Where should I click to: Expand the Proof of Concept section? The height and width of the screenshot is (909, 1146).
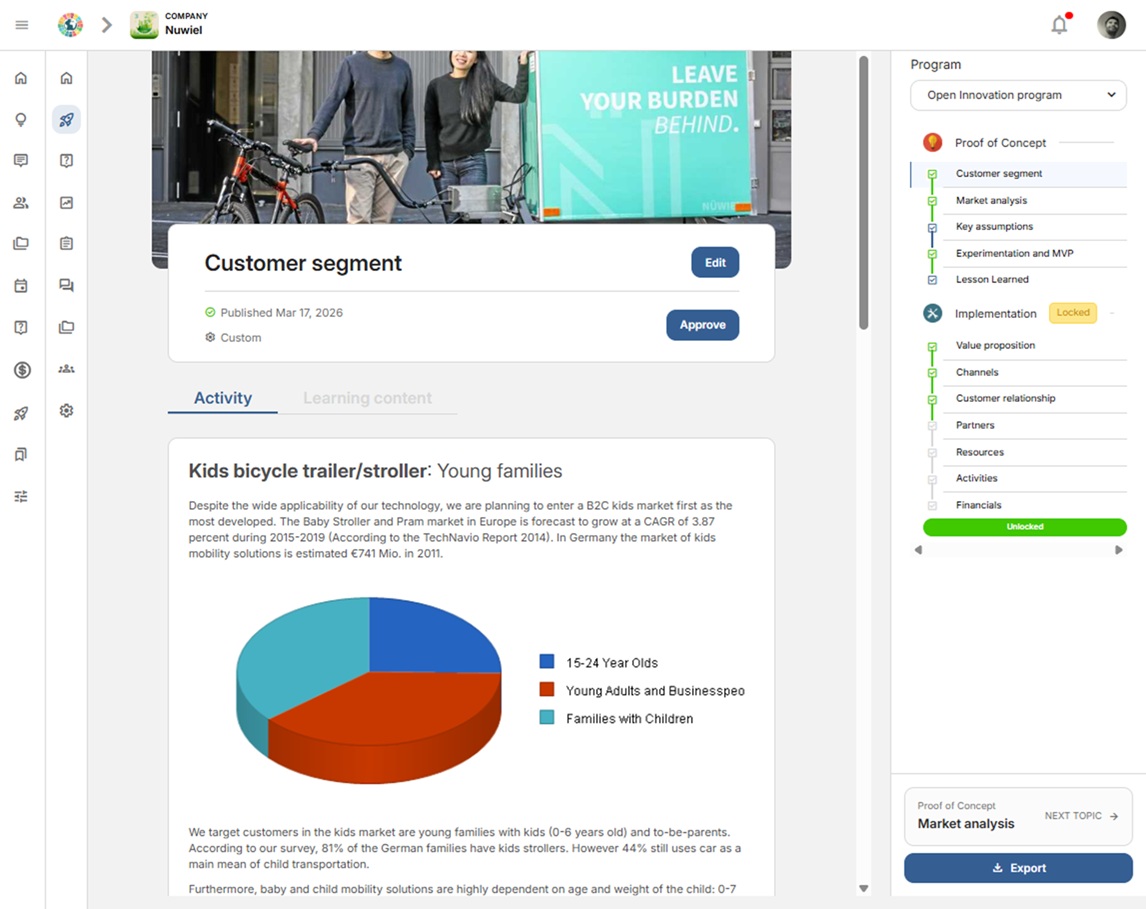(x=1000, y=143)
